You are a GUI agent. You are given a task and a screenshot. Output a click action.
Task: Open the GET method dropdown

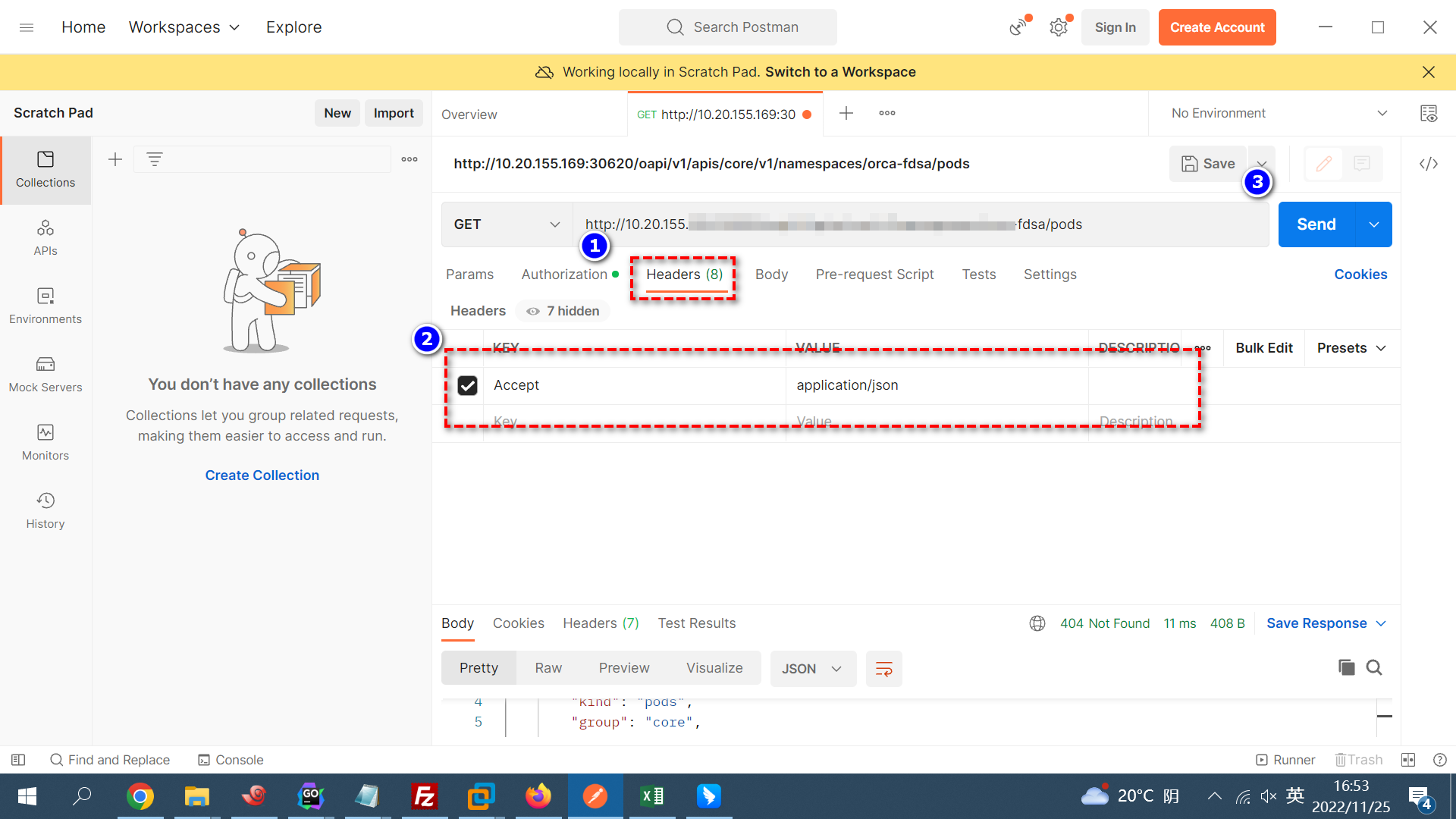(x=507, y=224)
